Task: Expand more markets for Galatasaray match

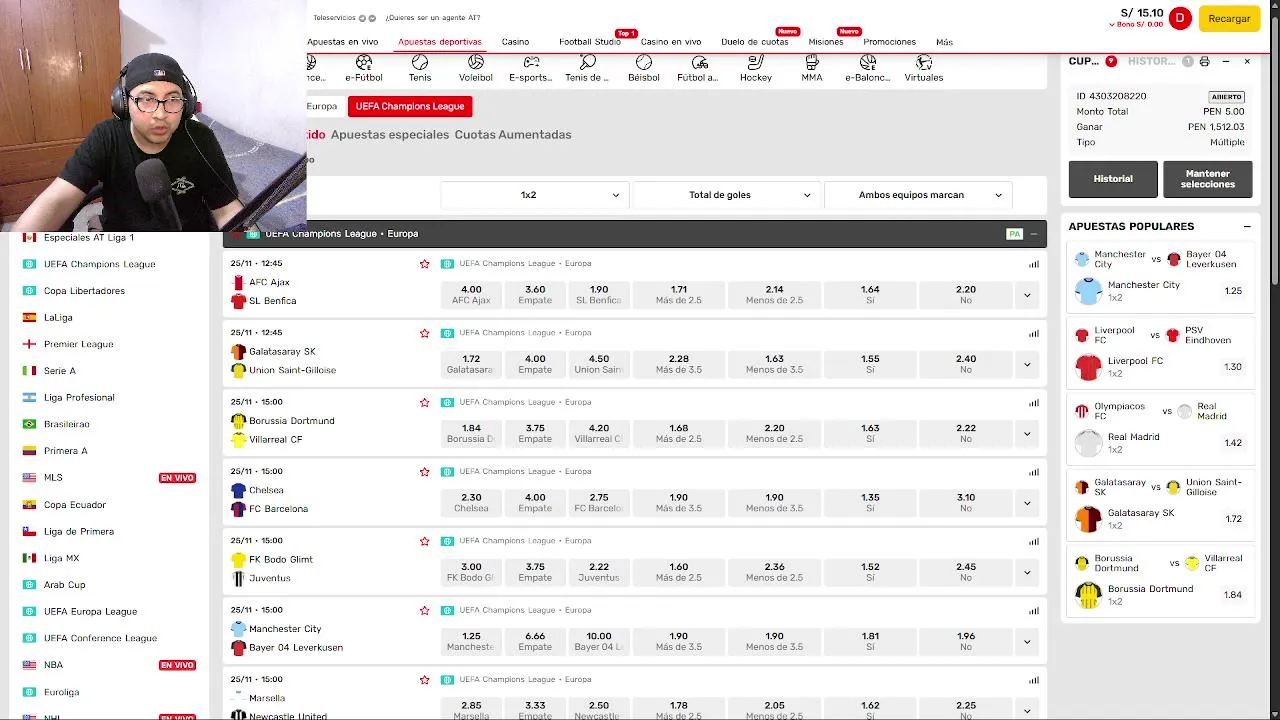Action: click(x=1027, y=364)
